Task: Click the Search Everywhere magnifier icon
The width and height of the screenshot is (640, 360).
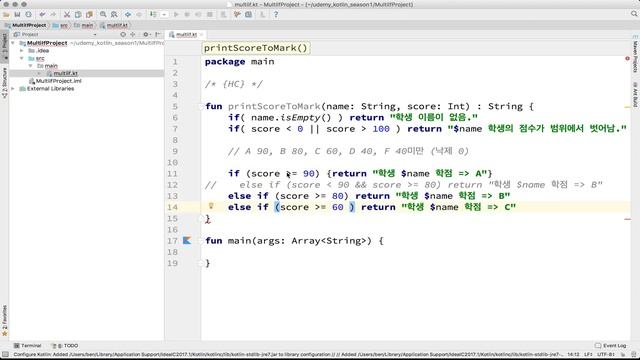Action: click(x=634, y=14)
